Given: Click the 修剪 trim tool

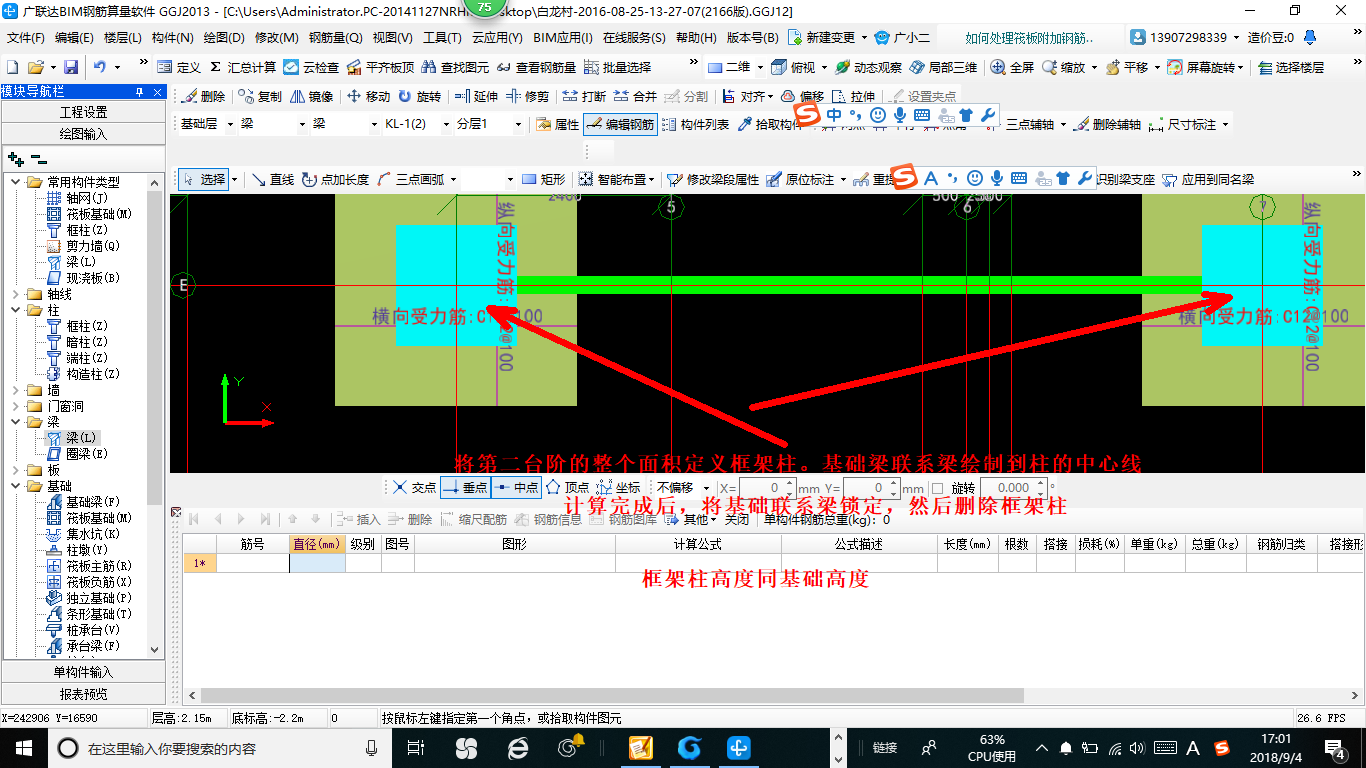Looking at the screenshot, I should coord(528,97).
